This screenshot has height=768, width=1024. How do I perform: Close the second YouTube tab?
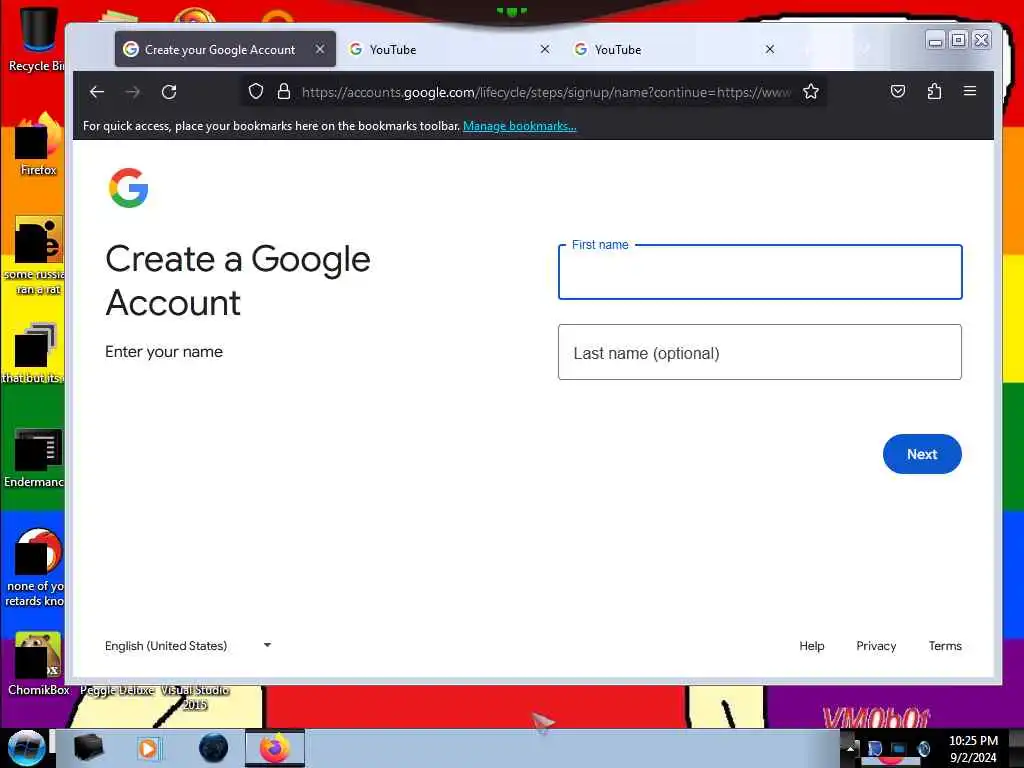(x=770, y=49)
